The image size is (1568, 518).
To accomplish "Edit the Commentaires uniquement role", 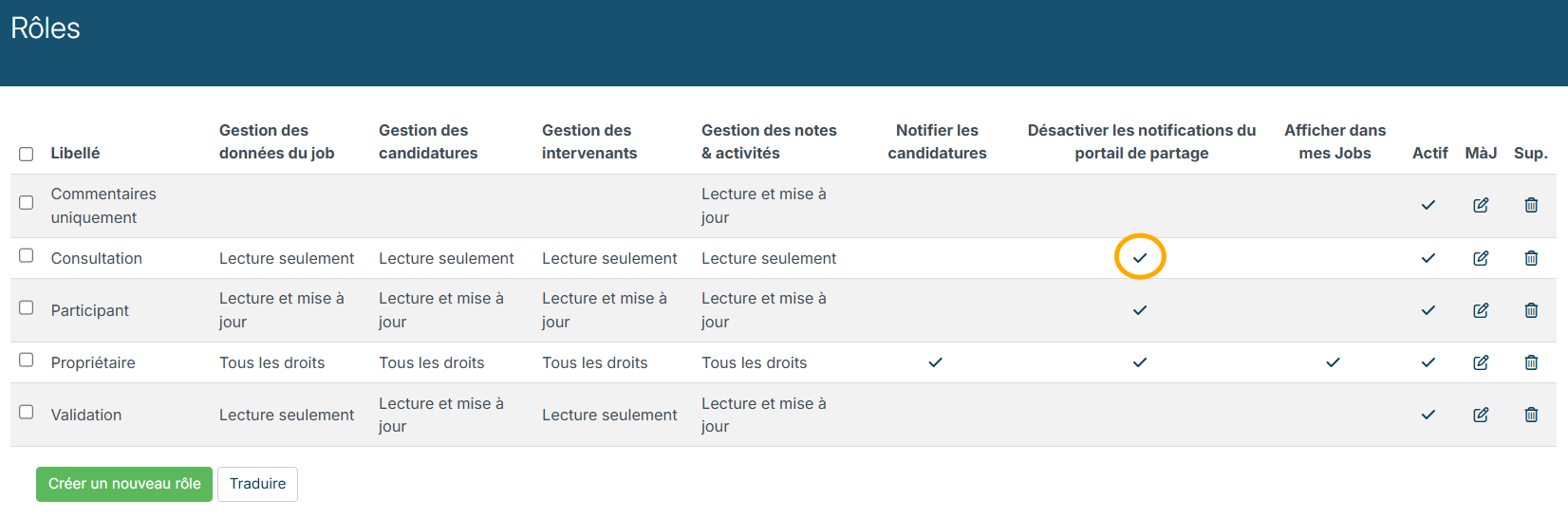I will point(1481,205).
